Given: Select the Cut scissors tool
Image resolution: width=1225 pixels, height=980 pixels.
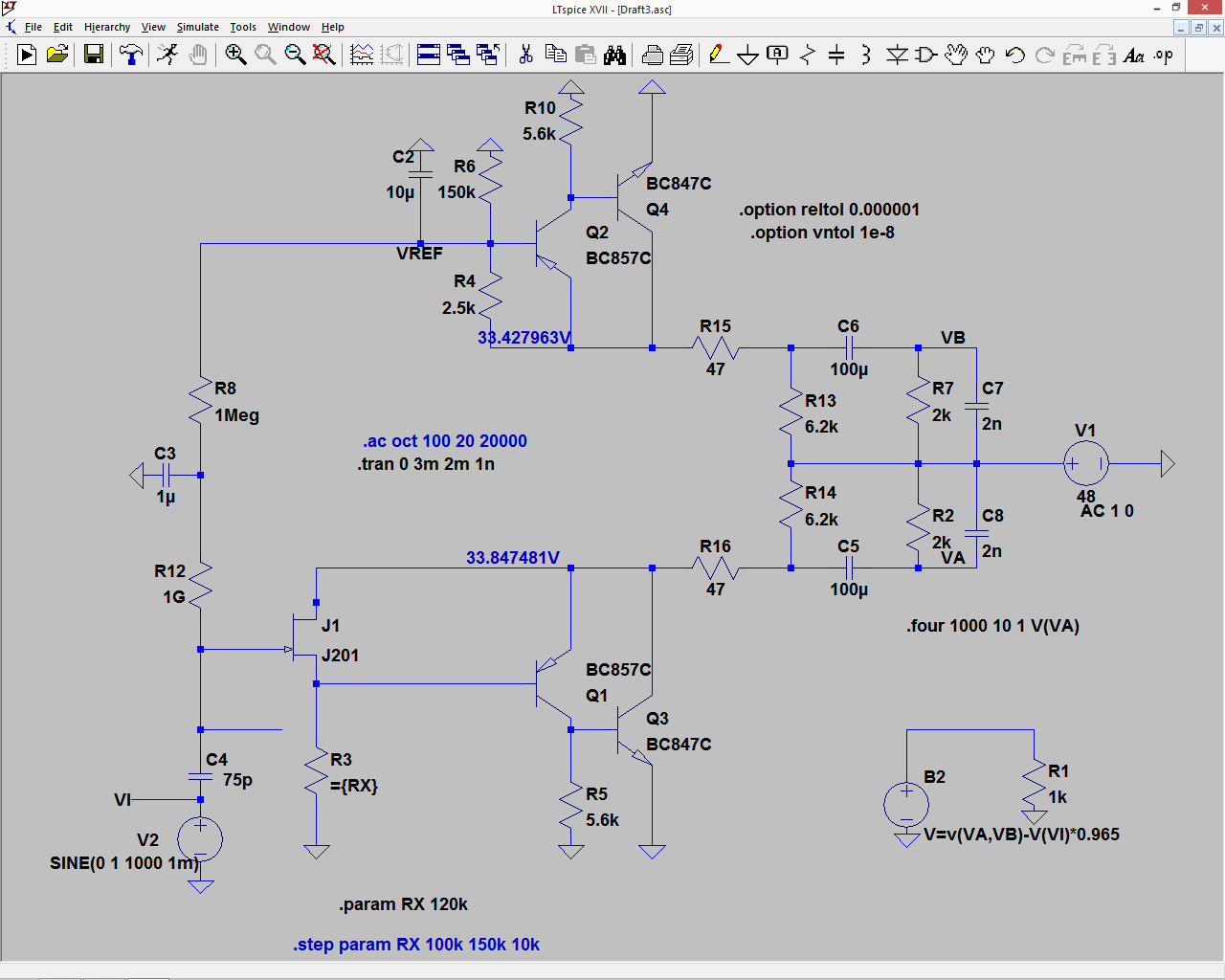Looking at the screenshot, I should click(525, 55).
